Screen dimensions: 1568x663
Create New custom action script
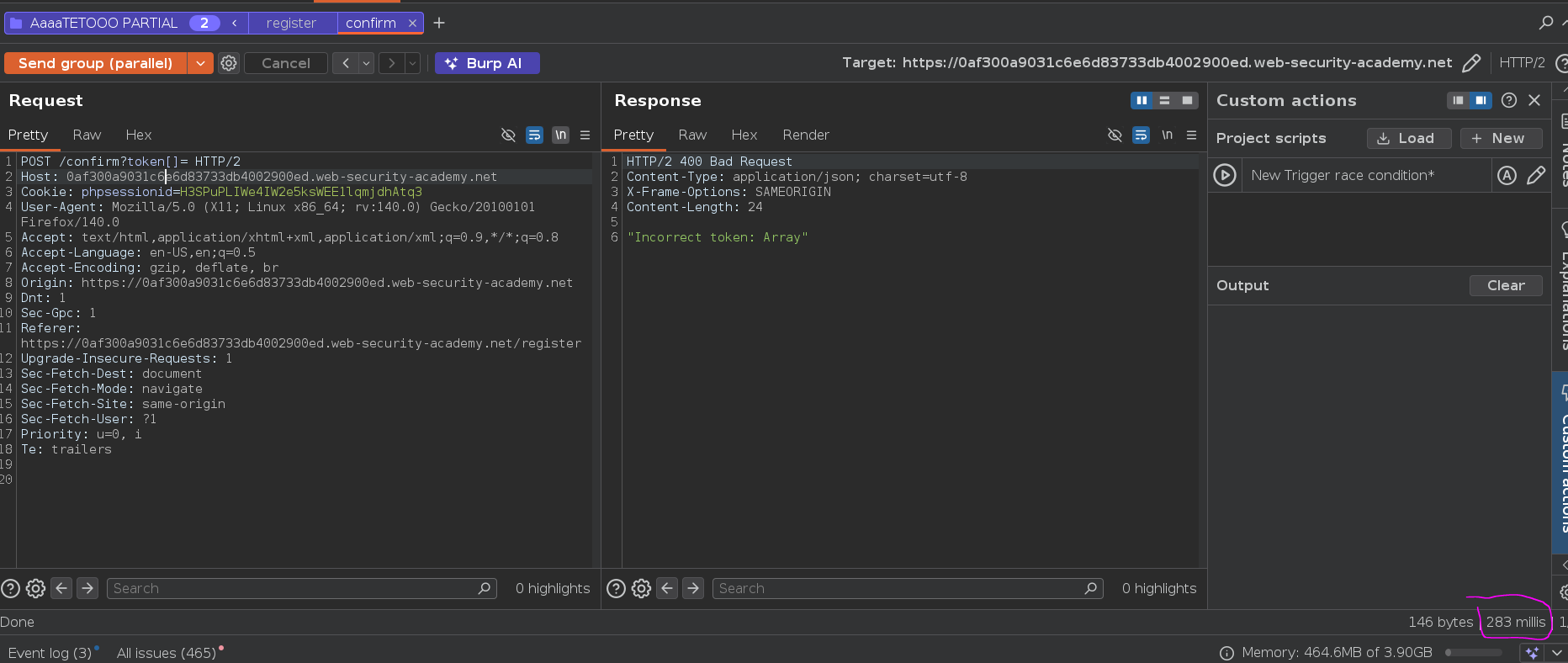pyautogui.click(x=1501, y=138)
